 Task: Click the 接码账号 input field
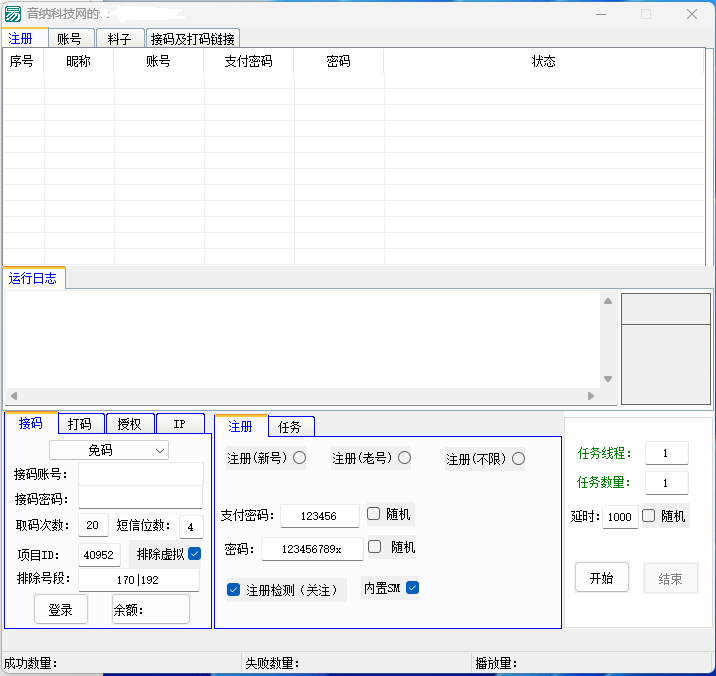140,473
